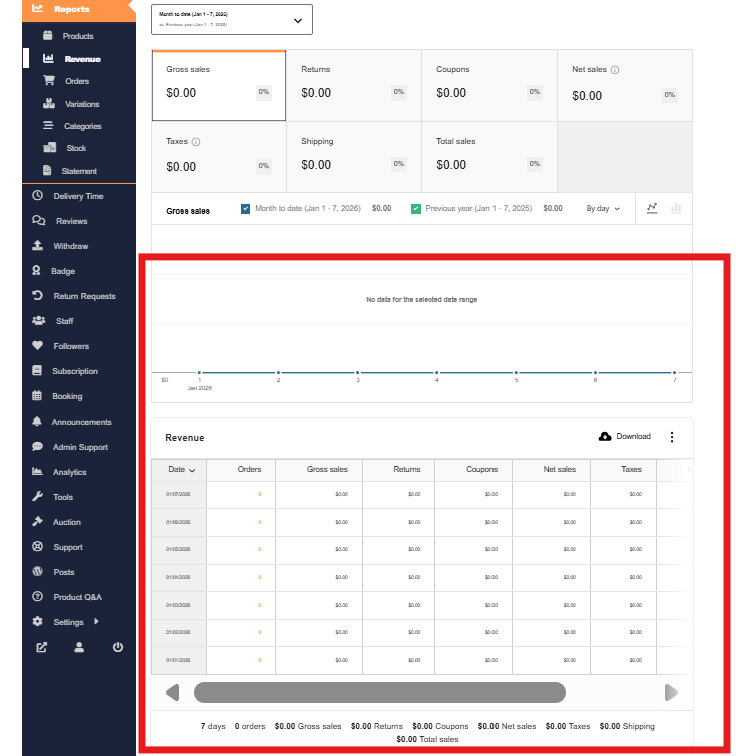
Task: Go to Withdraw in sidebar
Action: (71, 246)
